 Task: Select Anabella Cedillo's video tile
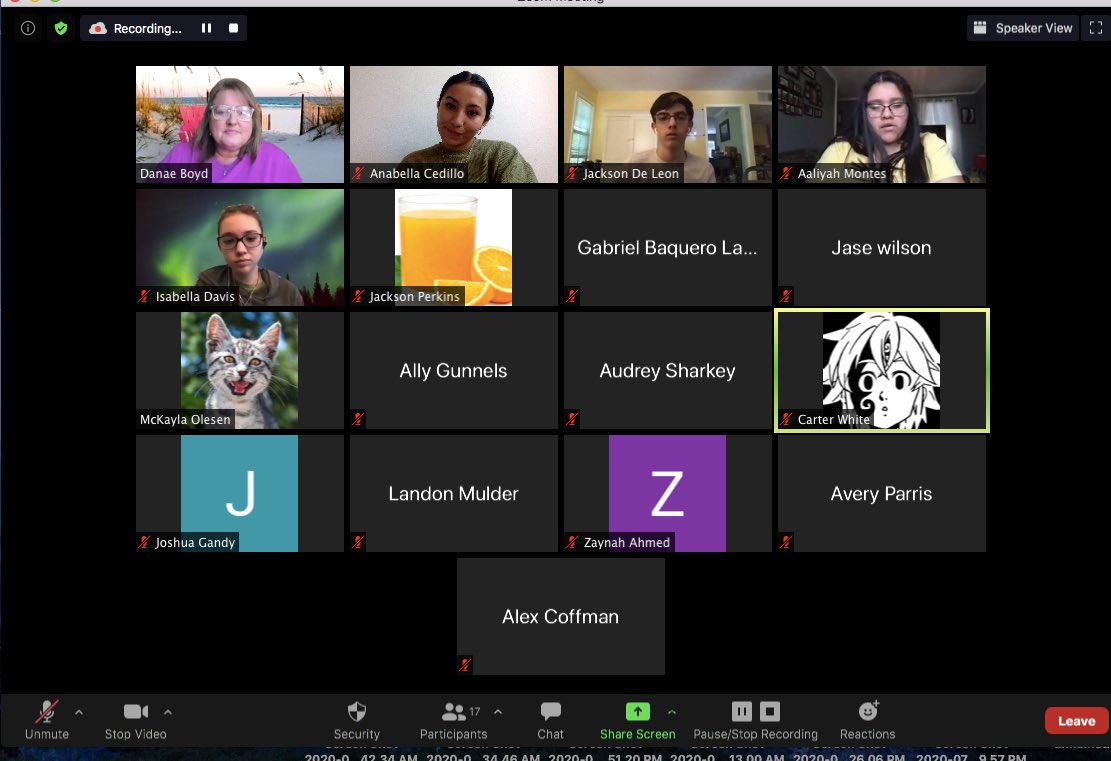point(453,124)
